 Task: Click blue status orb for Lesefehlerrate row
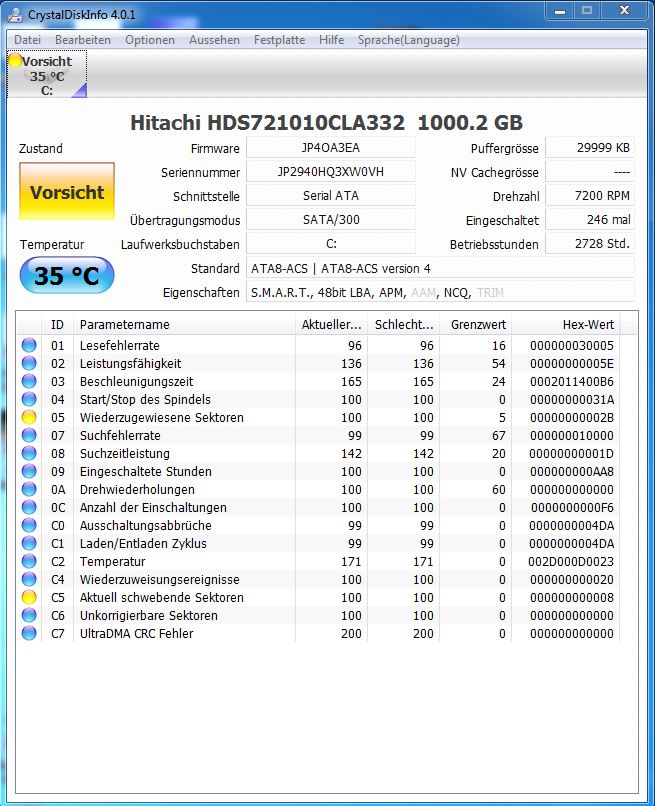pos(29,345)
